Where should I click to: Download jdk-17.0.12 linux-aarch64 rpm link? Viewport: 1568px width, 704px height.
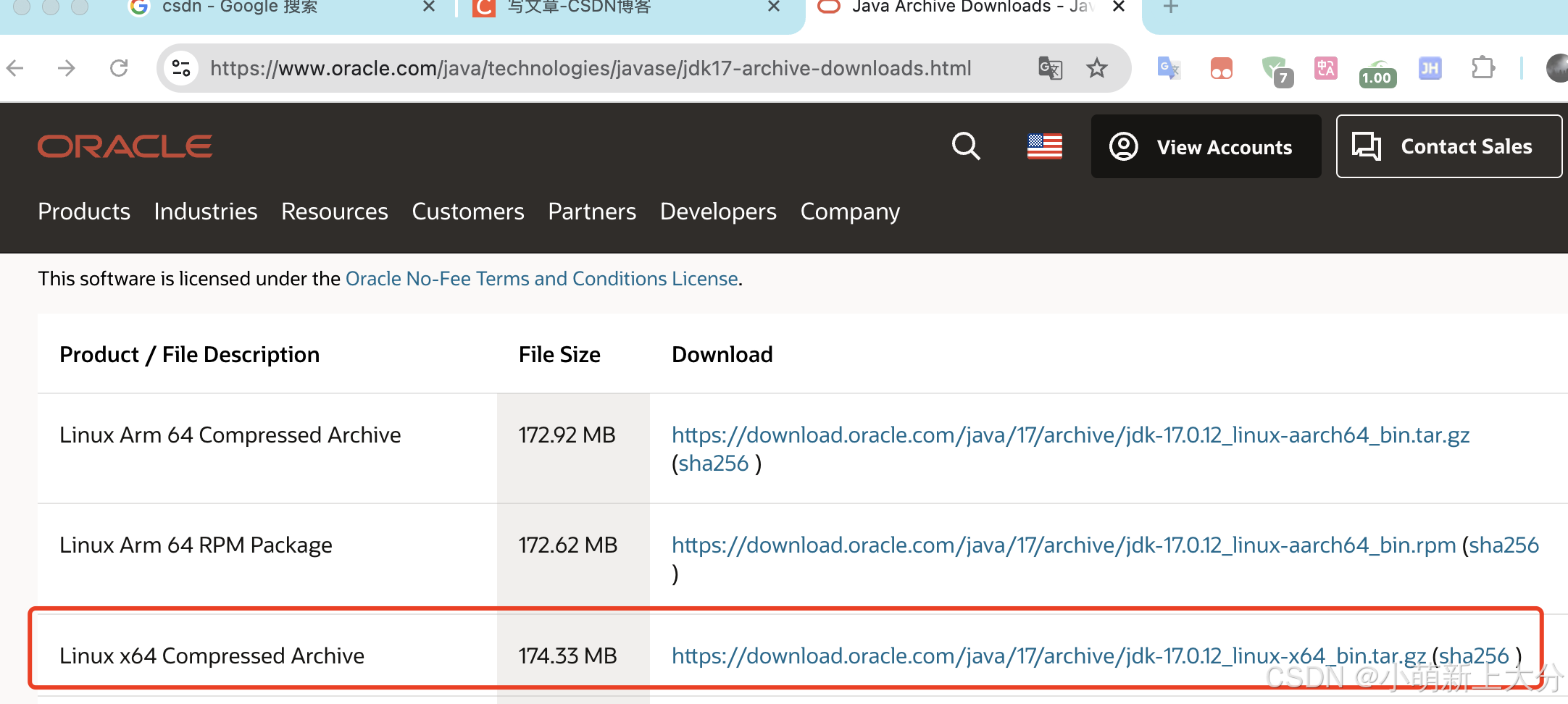[x=1064, y=545]
